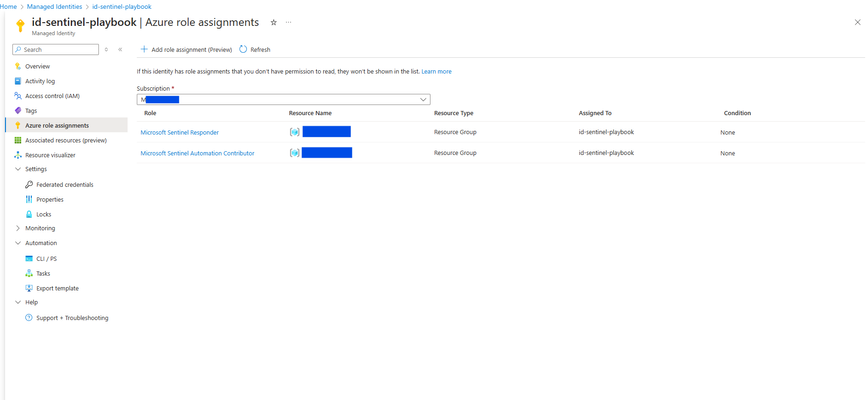Open Microsoft Sentinel Automation Contributor role link
The image size is (866, 400).
[x=197, y=153]
